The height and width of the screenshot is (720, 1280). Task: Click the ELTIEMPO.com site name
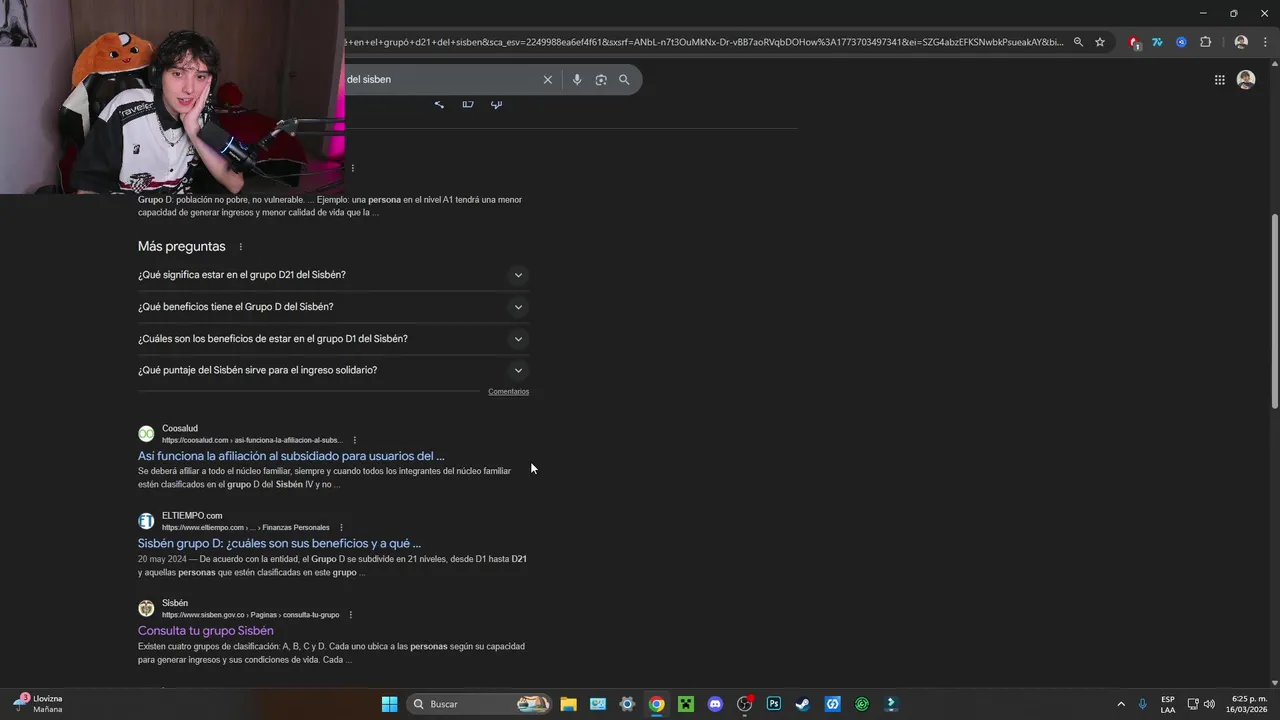coord(192,516)
